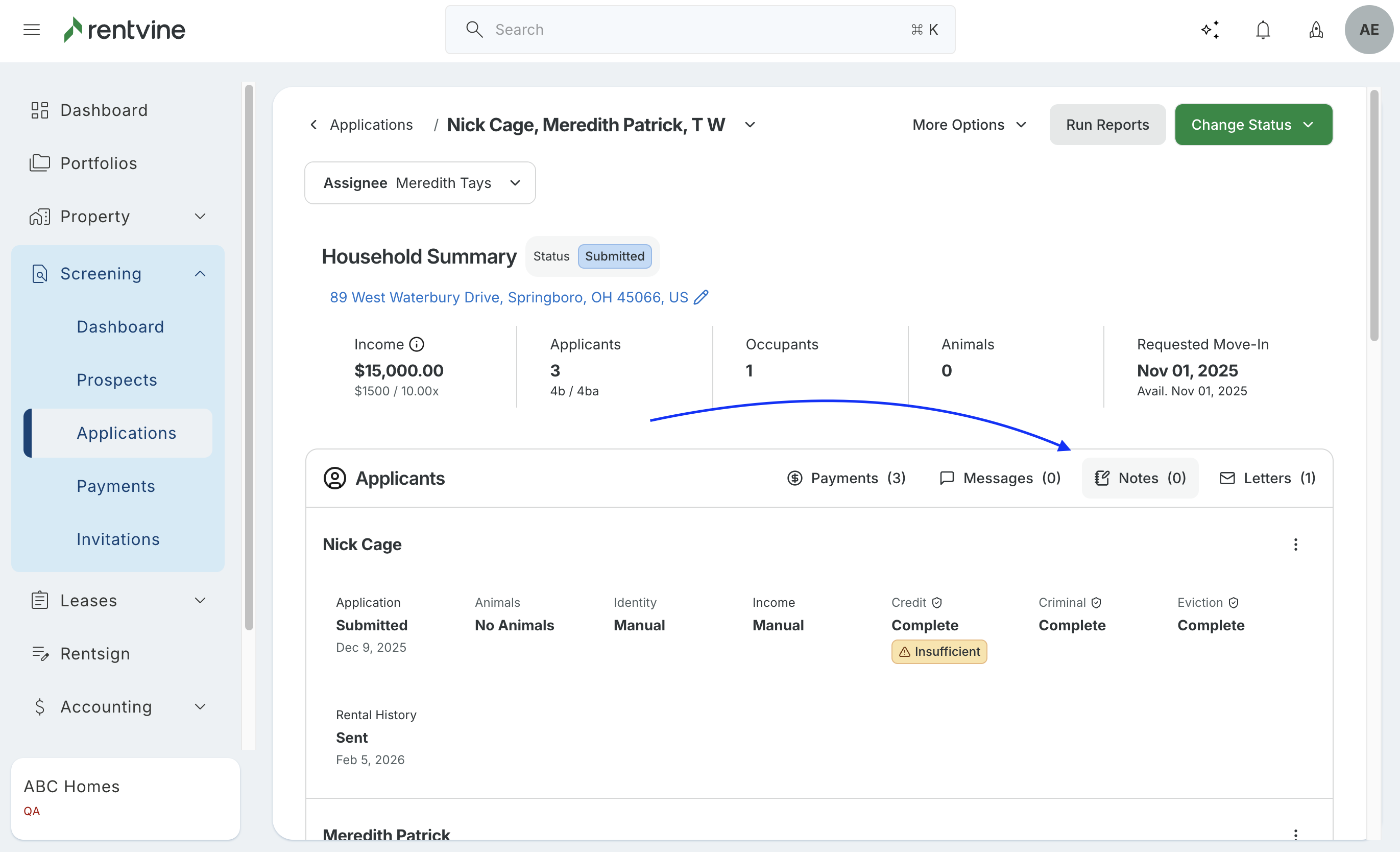This screenshot has width=1400, height=852.
Task: Expand the Property sidebar section
Action: (x=200, y=217)
